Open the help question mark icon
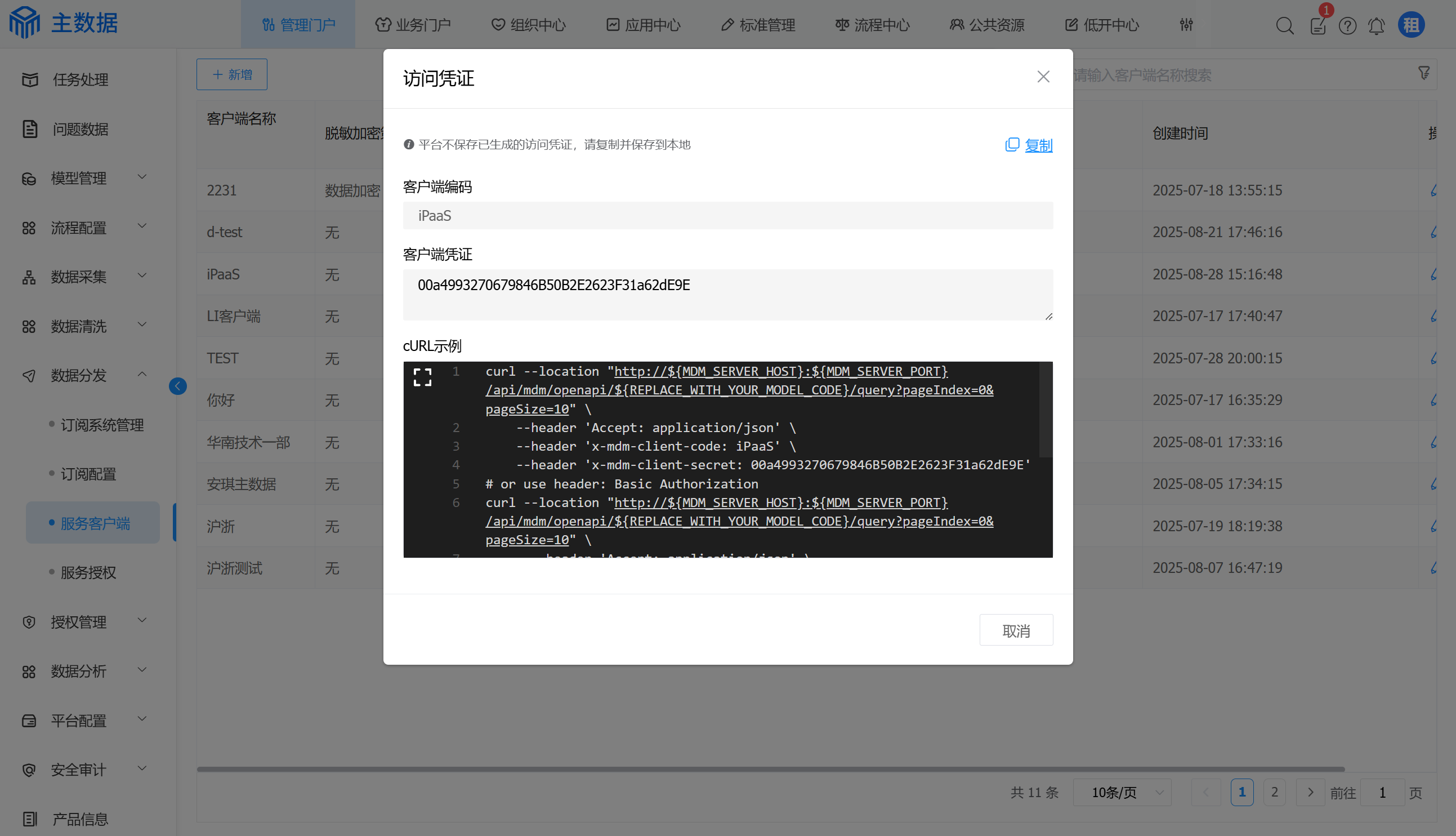 point(1347,26)
